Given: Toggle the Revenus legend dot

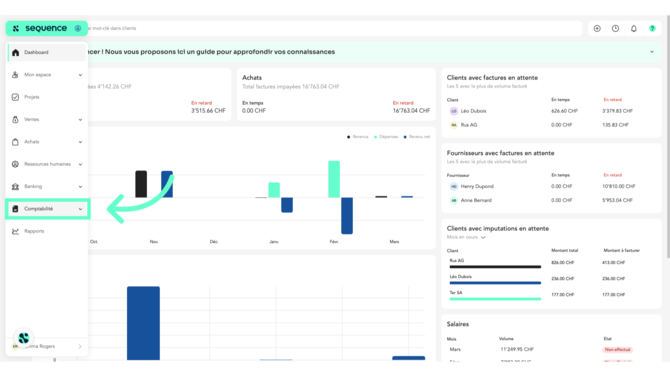Looking at the screenshot, I should tap(349, 137).
